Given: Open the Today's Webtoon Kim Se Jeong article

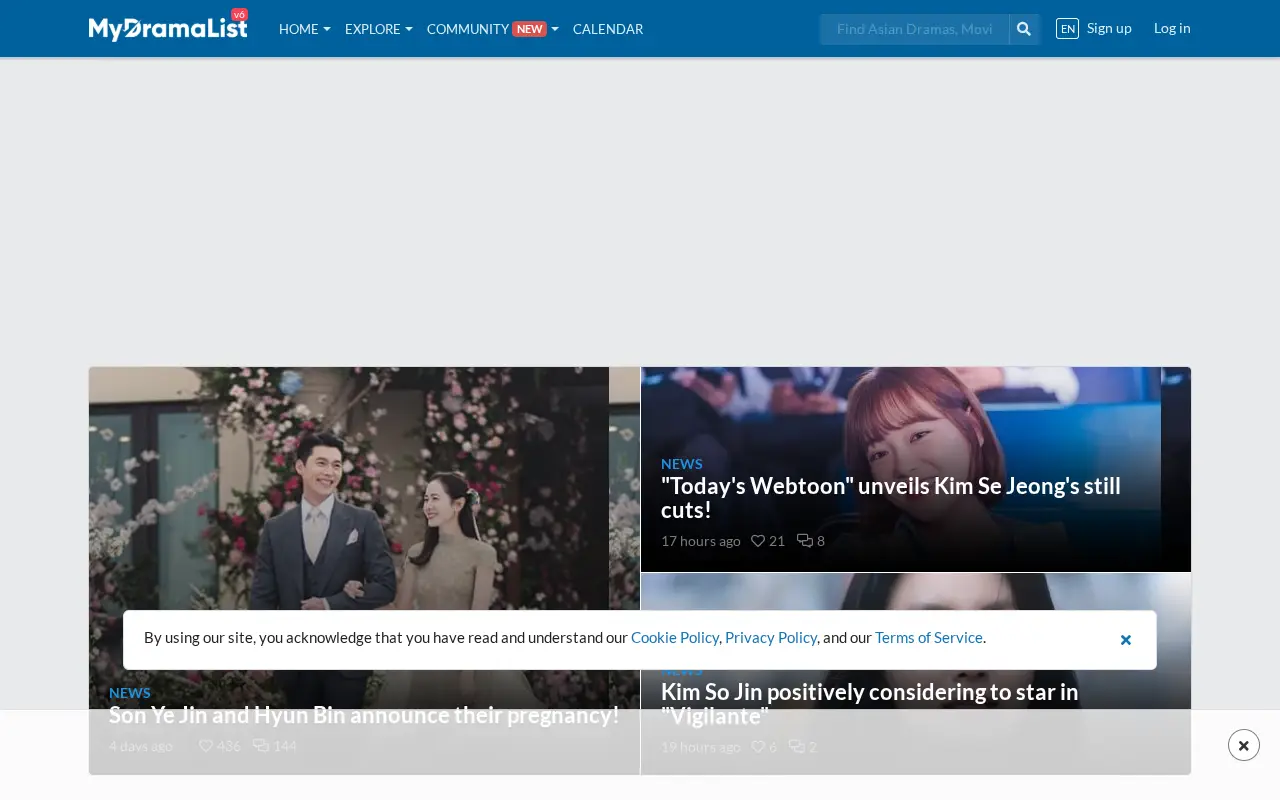Looking at the screenshot, I should click(x=891, y=498).
